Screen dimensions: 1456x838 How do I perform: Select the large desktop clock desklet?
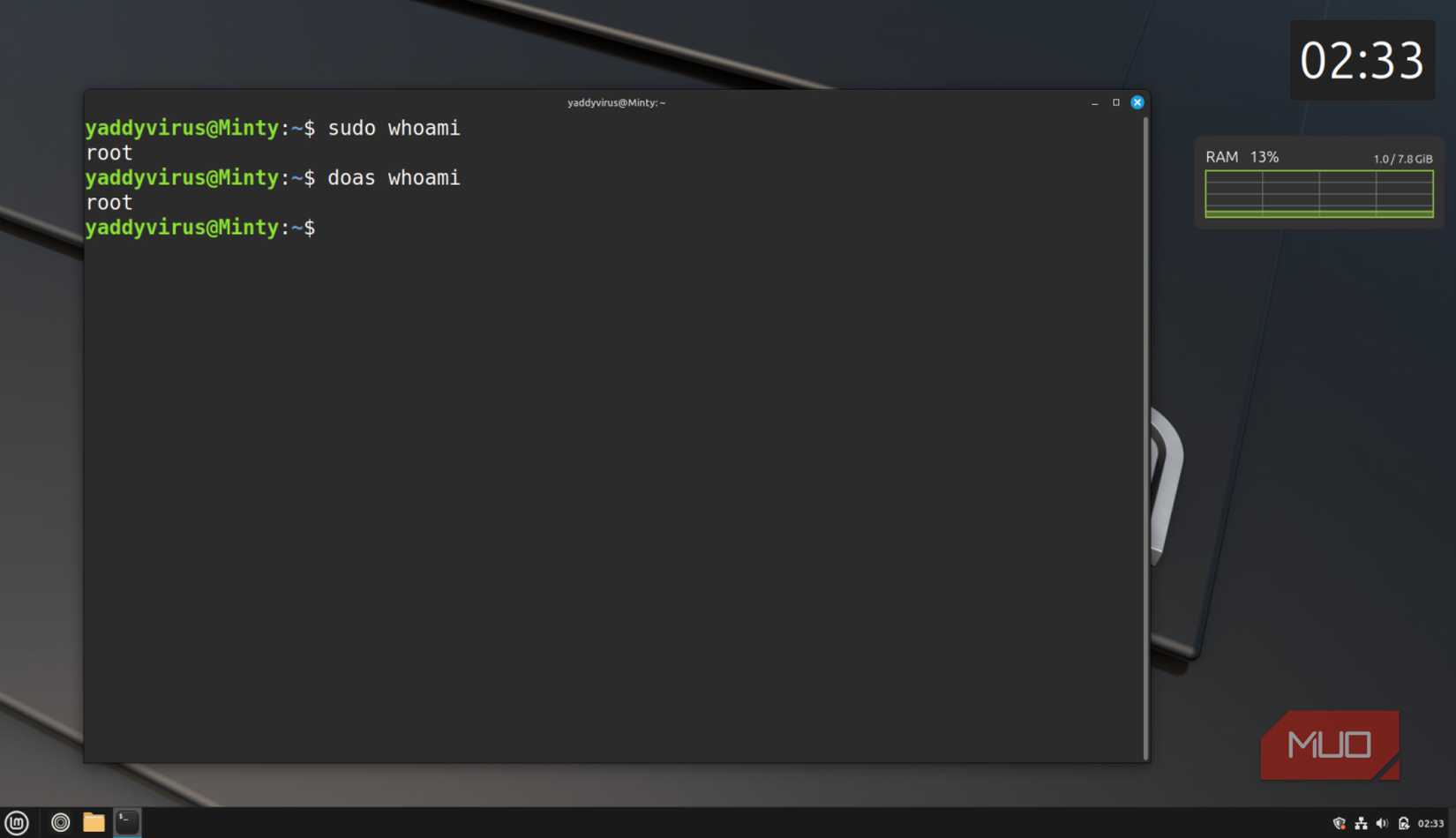point(1362,60)
